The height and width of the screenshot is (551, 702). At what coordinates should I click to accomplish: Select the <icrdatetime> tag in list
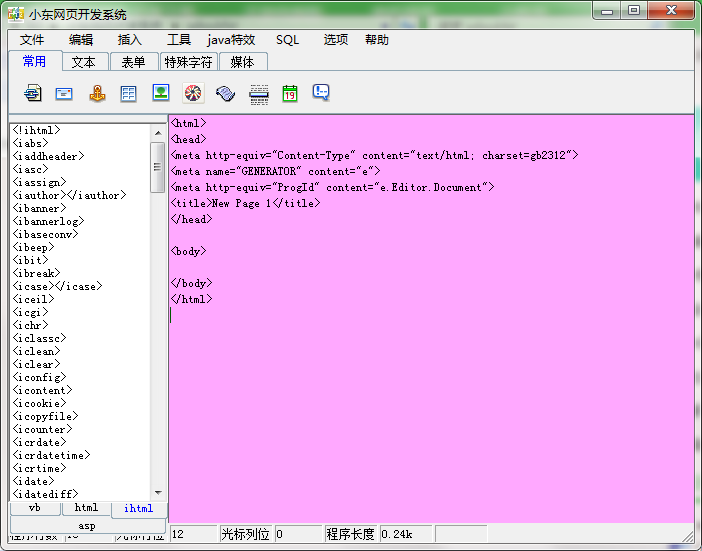(51, 455)
